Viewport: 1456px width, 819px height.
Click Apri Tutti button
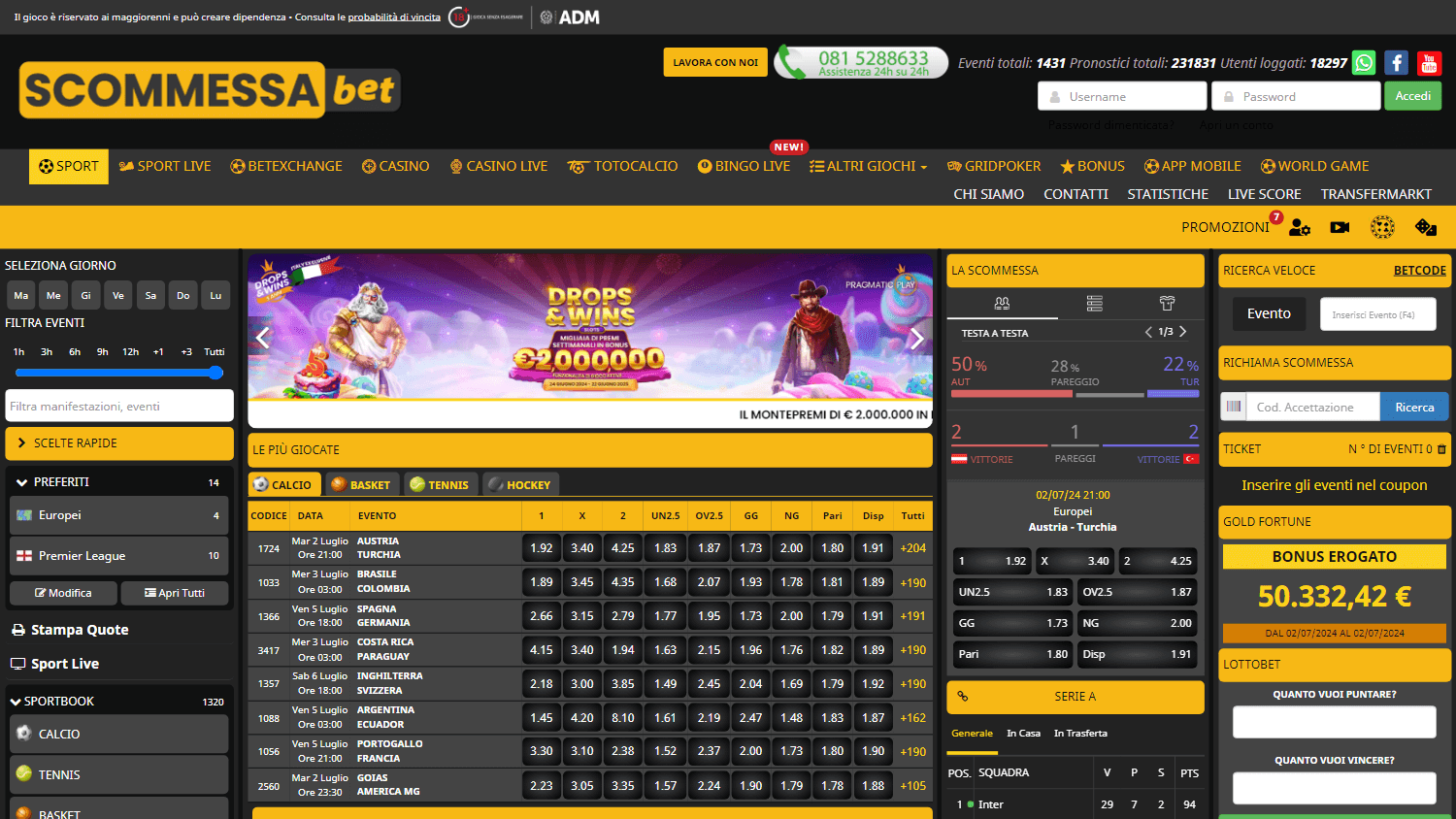[175, 593]
